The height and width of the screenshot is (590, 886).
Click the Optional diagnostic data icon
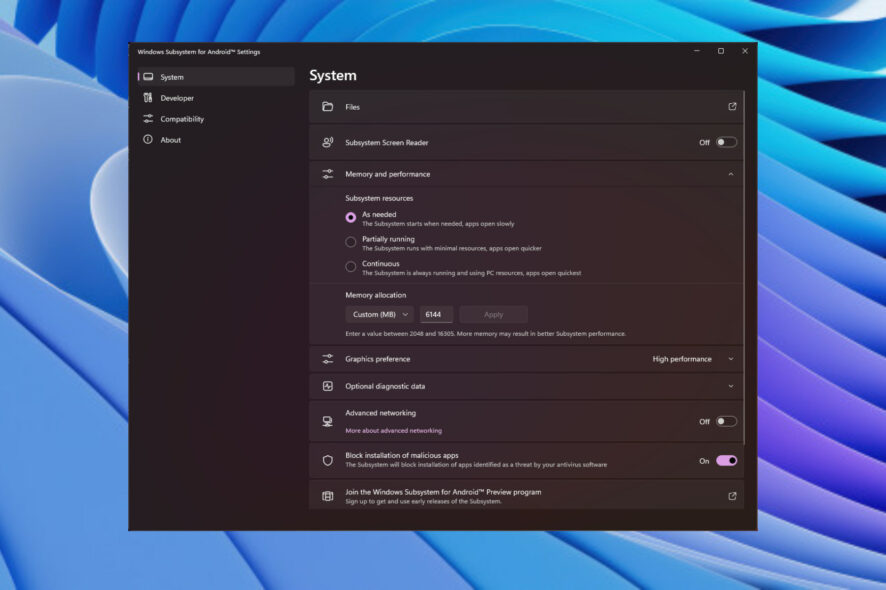pyautogui.click(x=328, y=386)
